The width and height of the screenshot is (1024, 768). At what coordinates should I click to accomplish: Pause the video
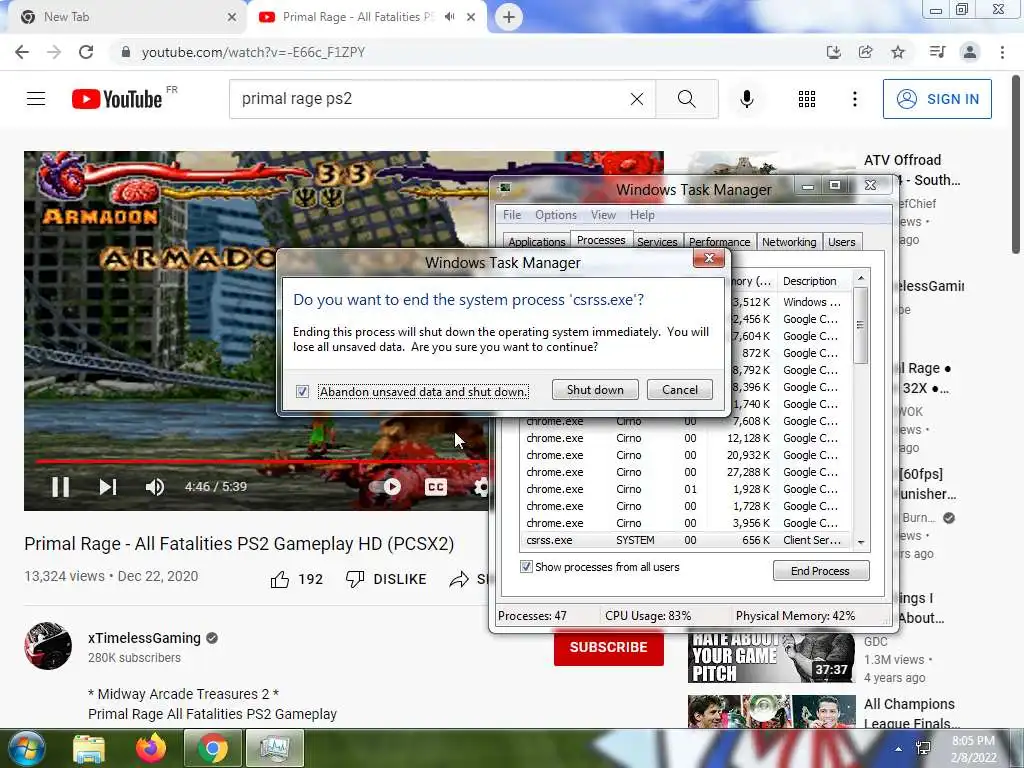coord(60,487)
